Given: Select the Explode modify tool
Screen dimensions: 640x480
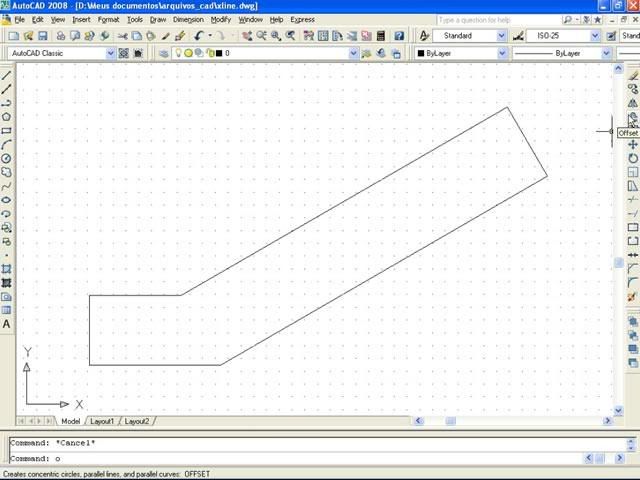Looking at the screenshot, I should (x=633, y=297).
